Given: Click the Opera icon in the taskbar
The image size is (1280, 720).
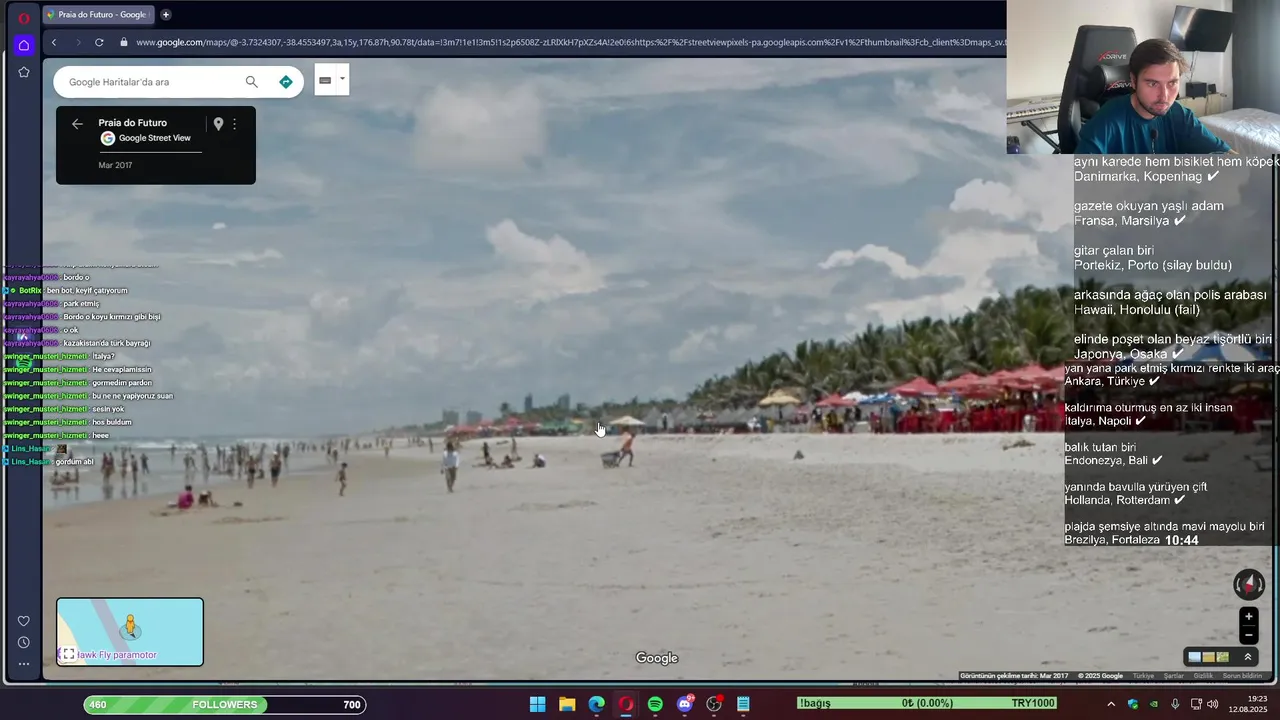Looking at the screenshot, I should point(626,704).
